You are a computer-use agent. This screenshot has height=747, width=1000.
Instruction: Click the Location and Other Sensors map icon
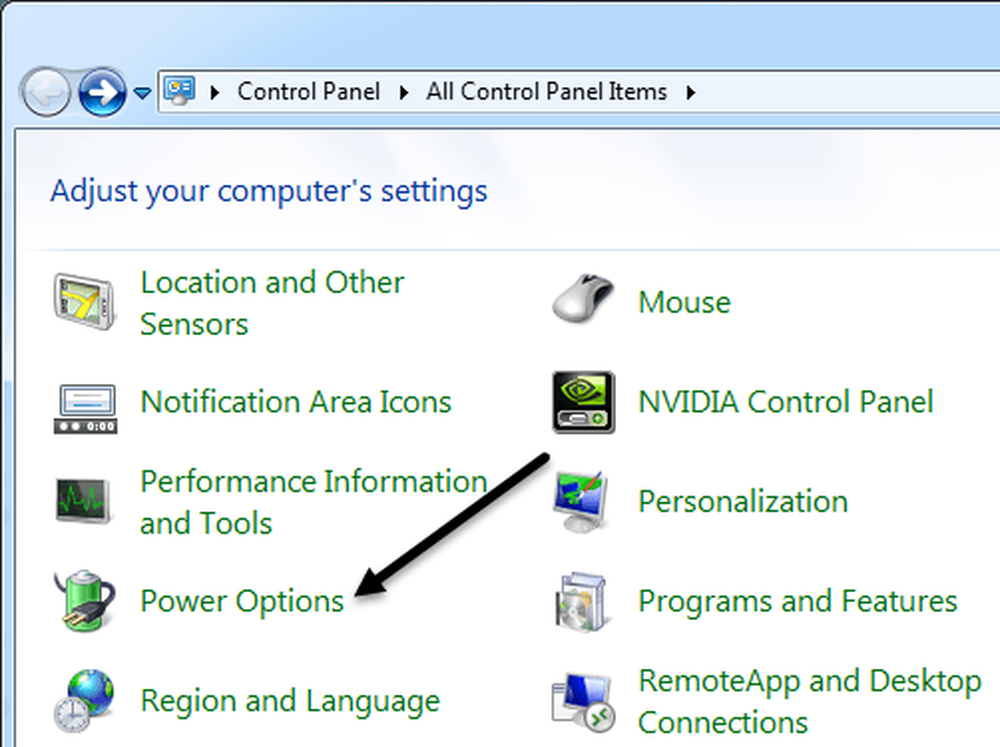coord(85,302)
